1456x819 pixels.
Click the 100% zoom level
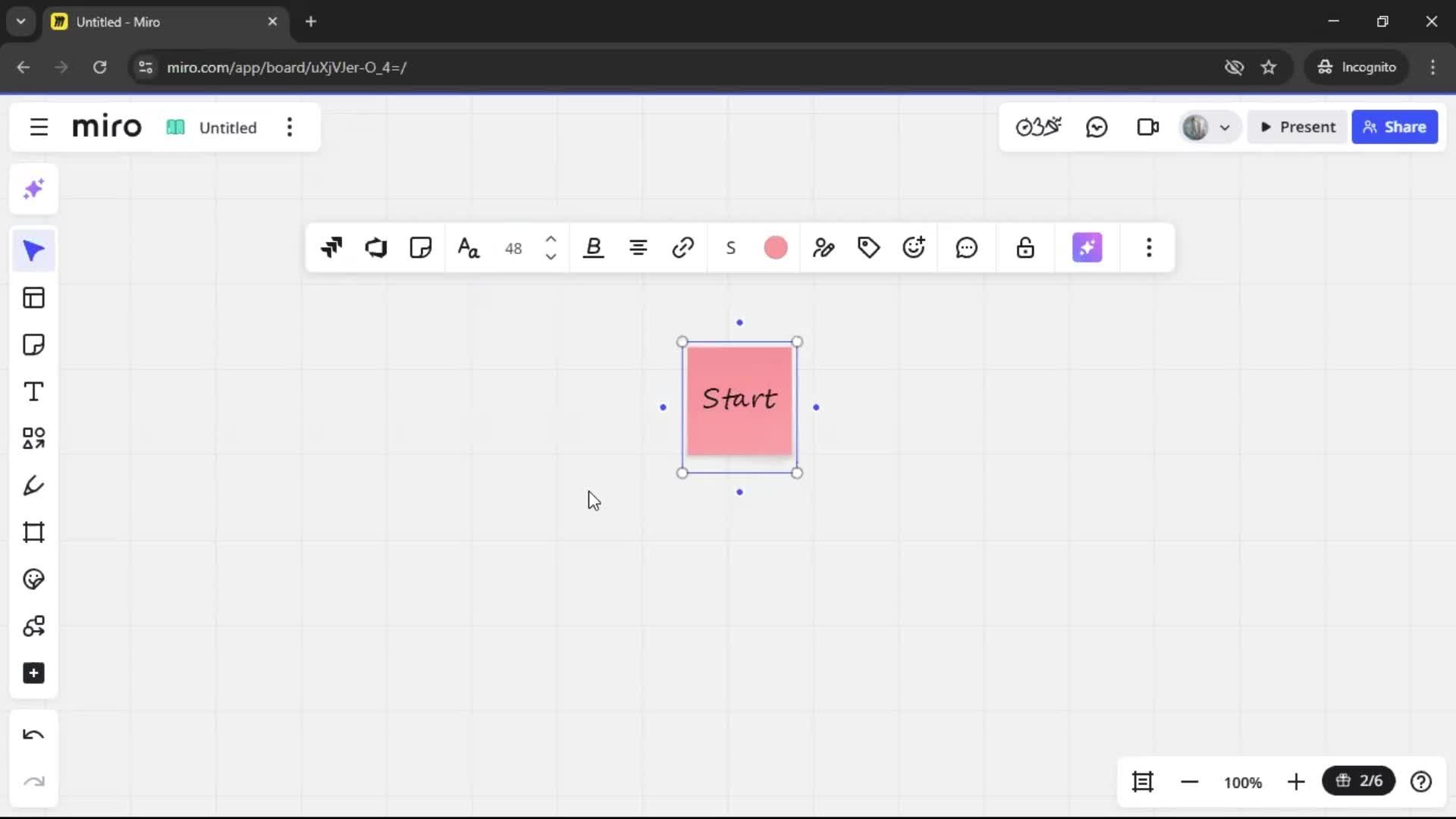1243,783
